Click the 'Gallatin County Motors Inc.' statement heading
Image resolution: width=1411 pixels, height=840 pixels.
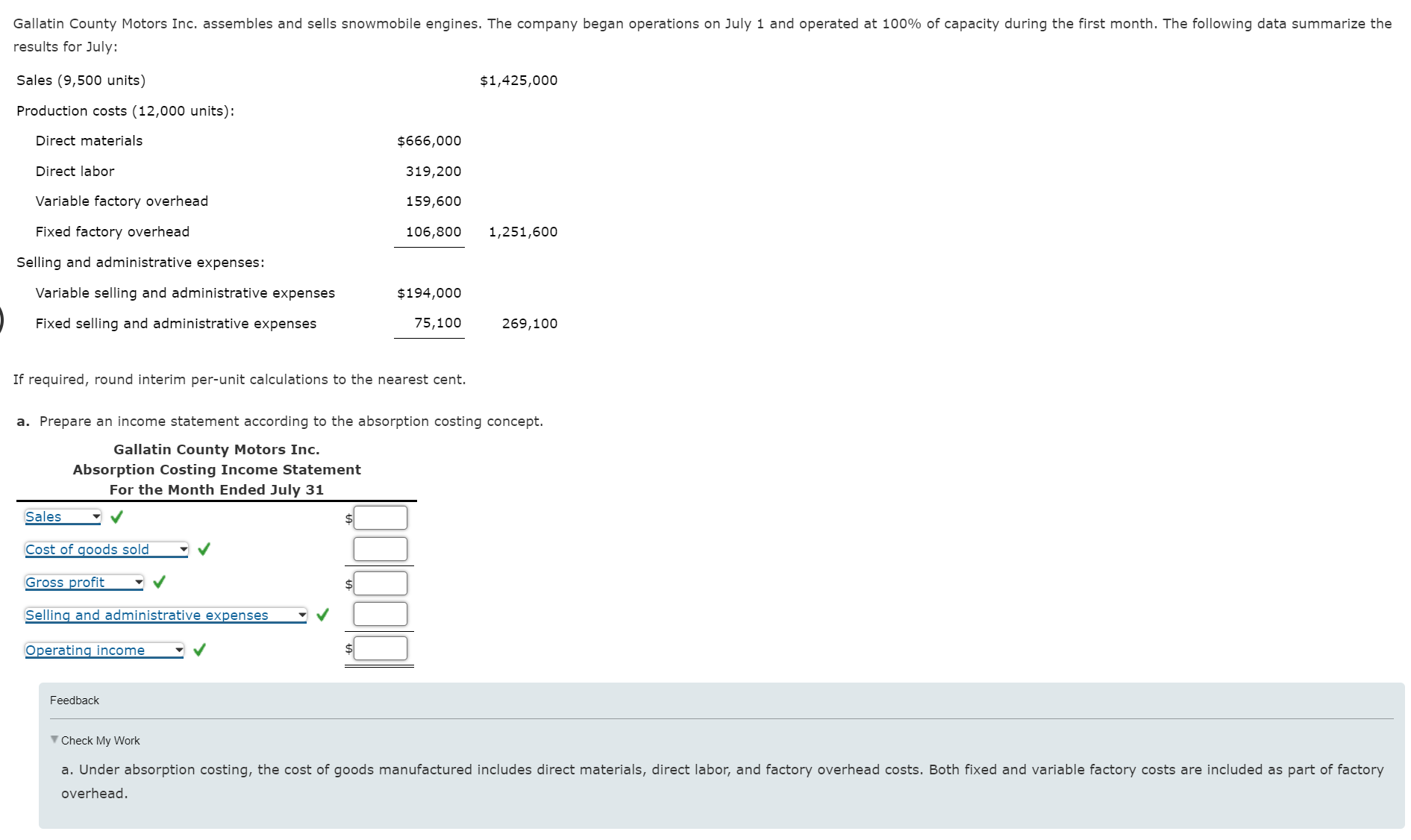(x=217, y=450)
